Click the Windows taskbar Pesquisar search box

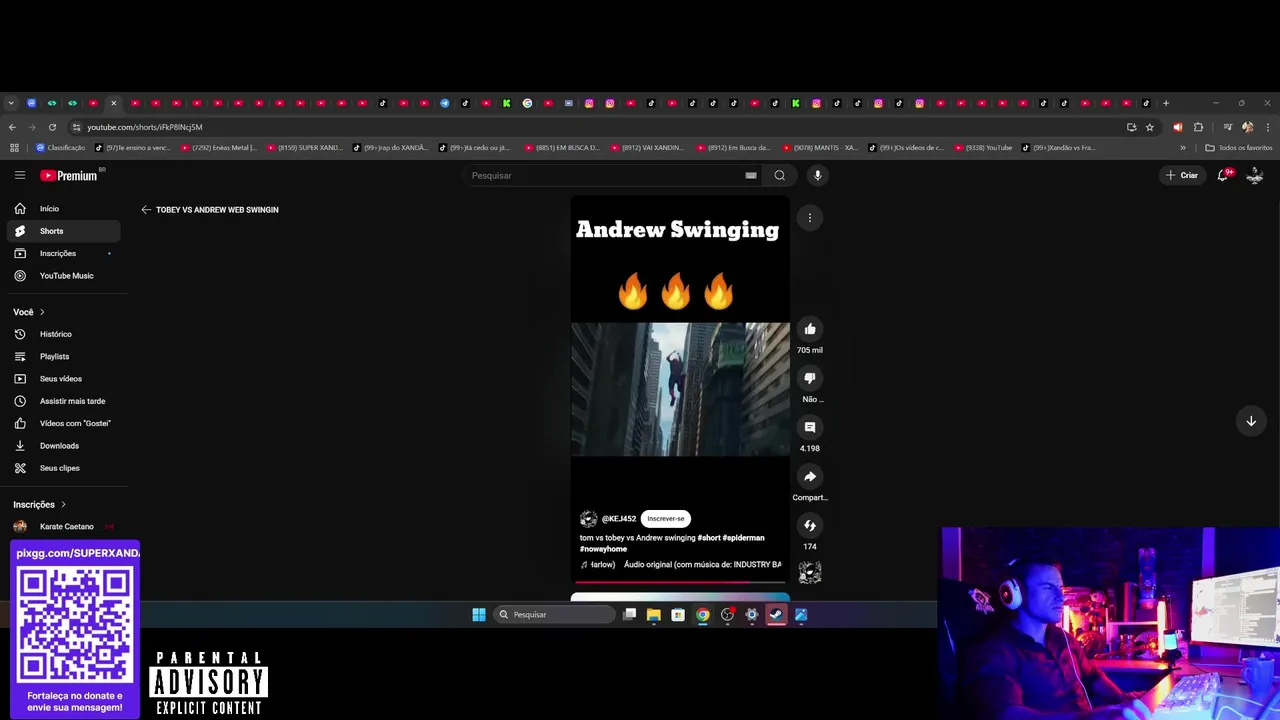556,615
